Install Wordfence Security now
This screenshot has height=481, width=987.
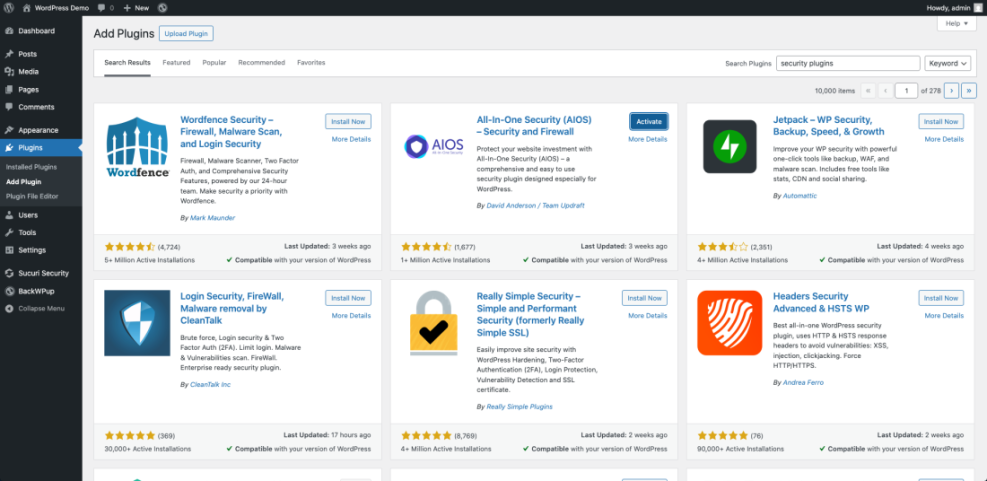click(348, 122)
